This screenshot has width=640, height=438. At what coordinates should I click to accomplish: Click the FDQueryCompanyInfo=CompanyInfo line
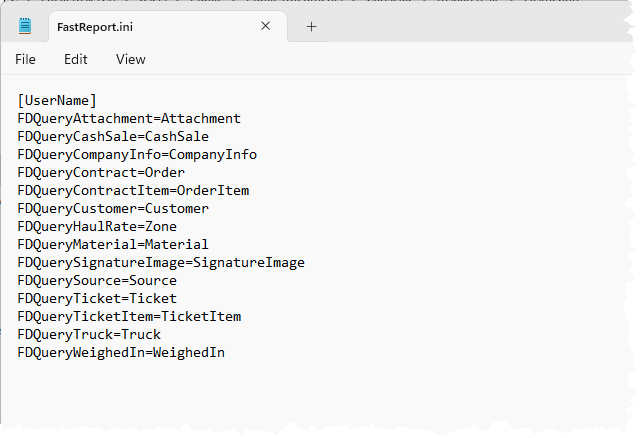[137, 154]
